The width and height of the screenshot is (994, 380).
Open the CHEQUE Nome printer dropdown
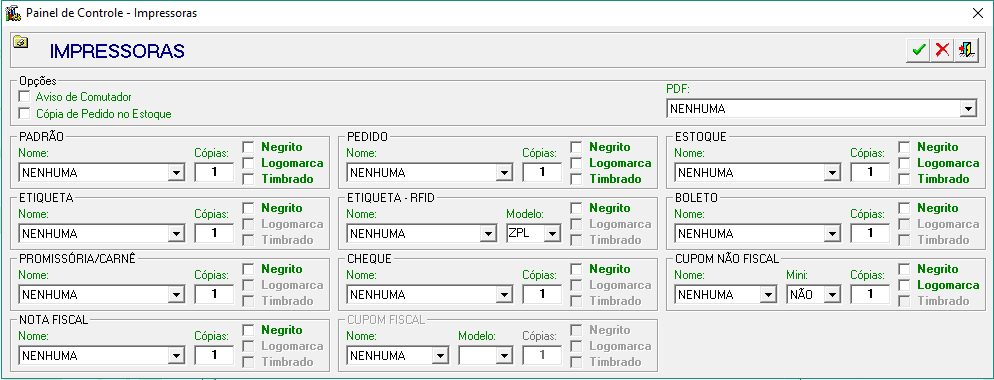(505, 295)
